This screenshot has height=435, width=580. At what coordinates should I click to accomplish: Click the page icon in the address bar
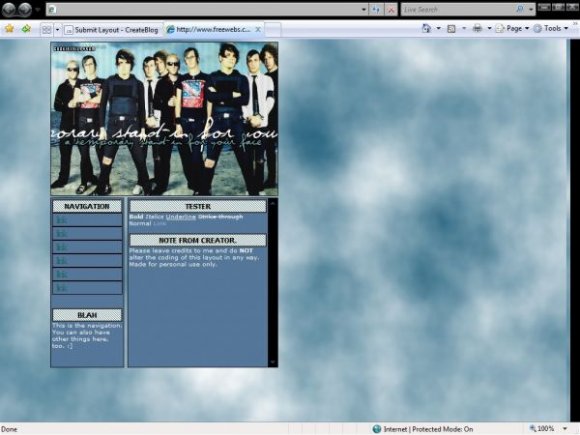(52, 10)
